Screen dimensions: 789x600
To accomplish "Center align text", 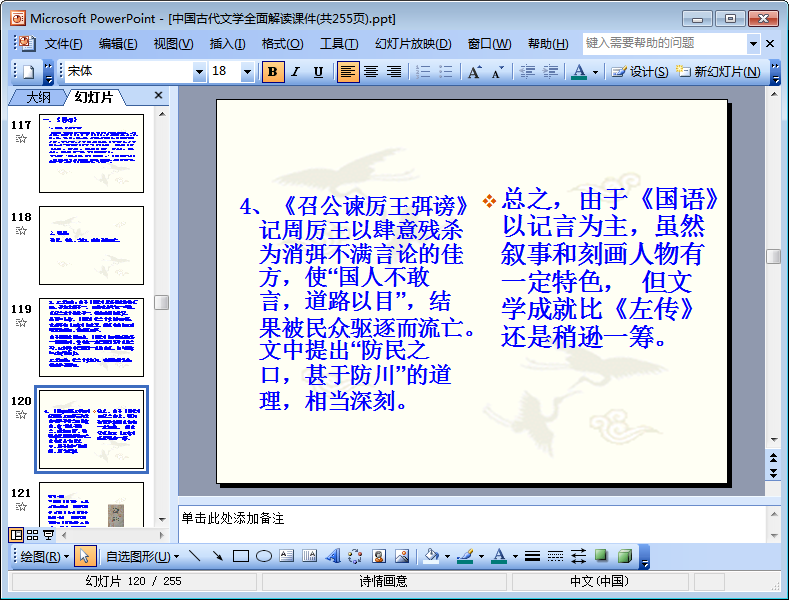I will 371,72.
